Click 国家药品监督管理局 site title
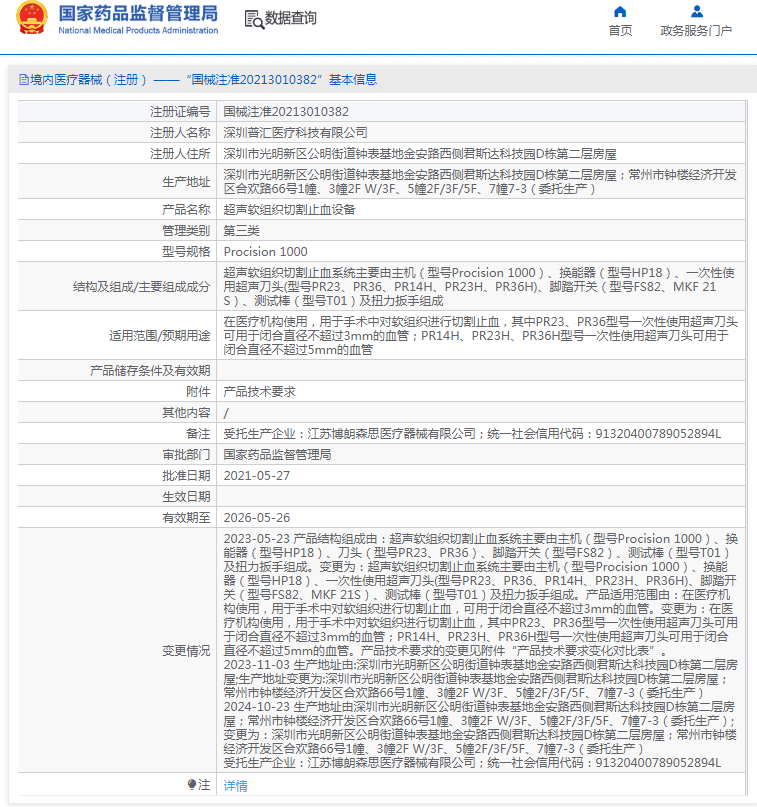 tap(138, 13)
